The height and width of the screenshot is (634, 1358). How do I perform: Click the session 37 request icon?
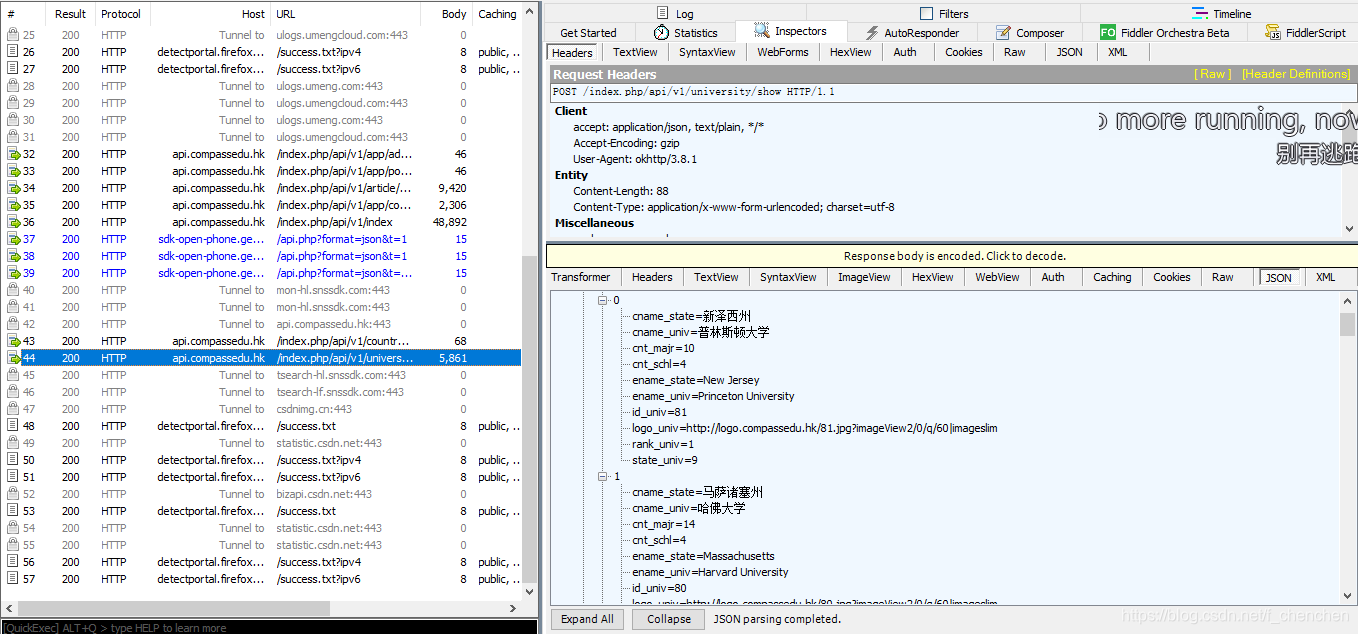(x=14, y=239)
